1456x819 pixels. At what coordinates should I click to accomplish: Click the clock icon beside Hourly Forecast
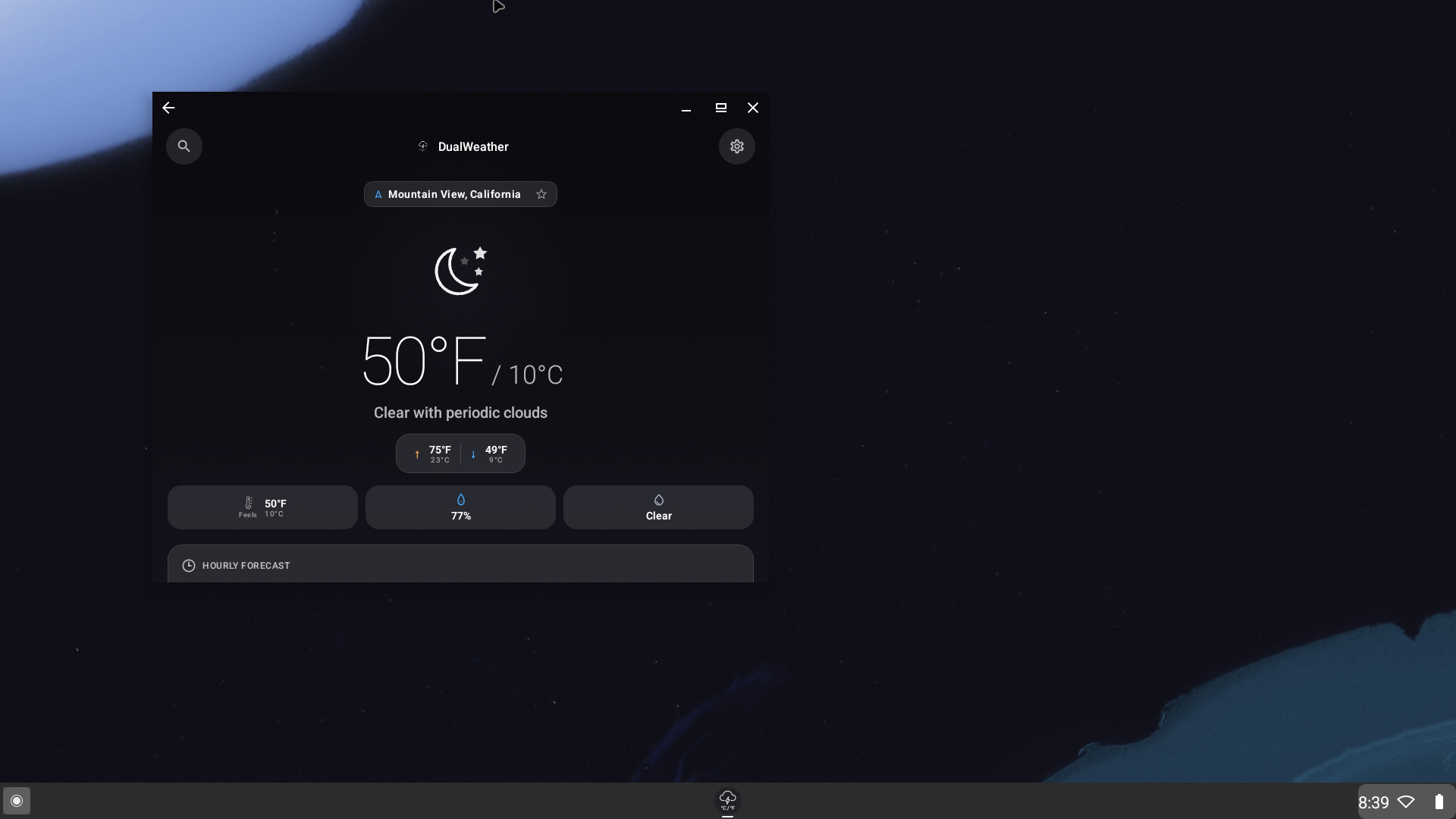coord(188,566)
